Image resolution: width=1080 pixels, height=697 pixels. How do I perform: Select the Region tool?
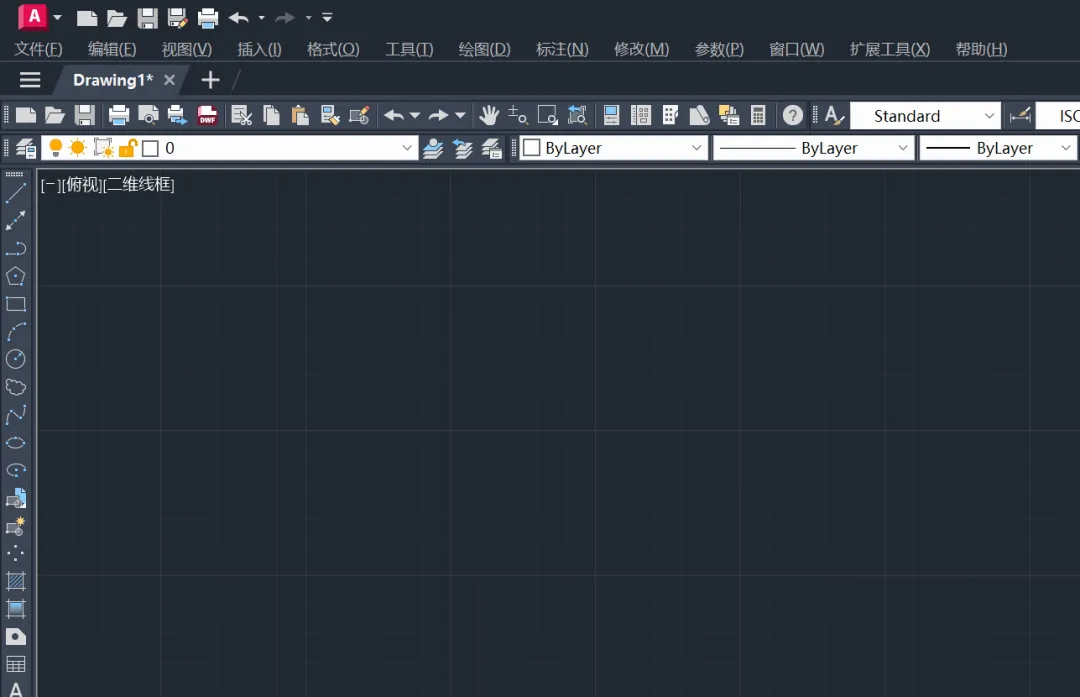point(15,636)
